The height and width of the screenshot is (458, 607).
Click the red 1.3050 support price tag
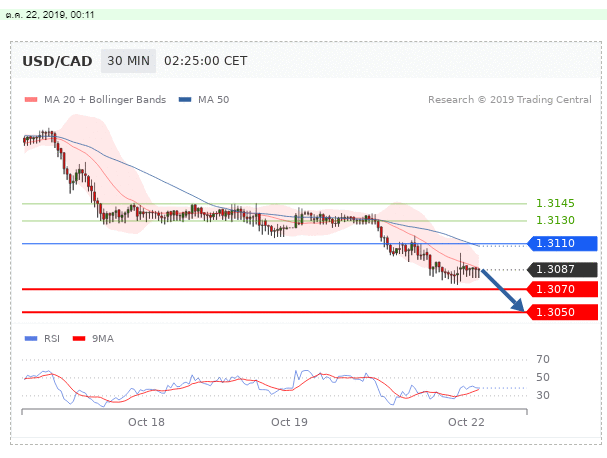pyautogui.click(x=562, y=312)
